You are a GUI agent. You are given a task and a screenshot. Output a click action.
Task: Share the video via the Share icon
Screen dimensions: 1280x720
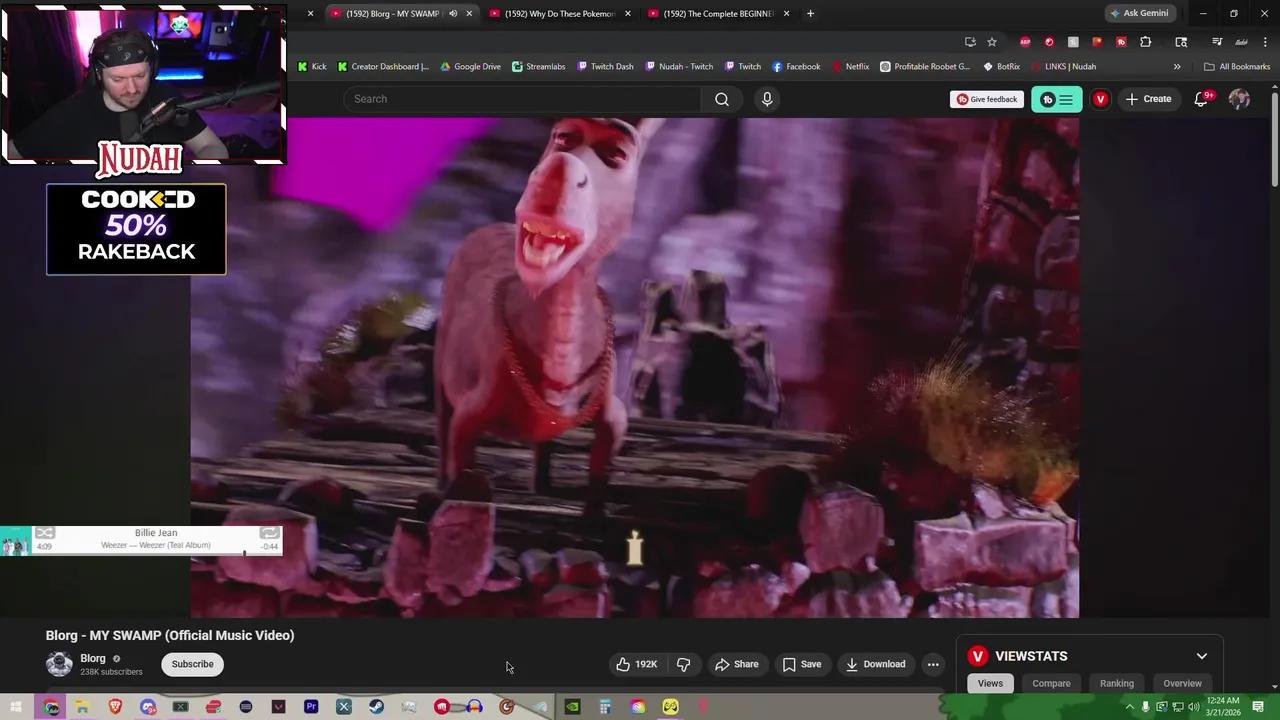point(738,664)
